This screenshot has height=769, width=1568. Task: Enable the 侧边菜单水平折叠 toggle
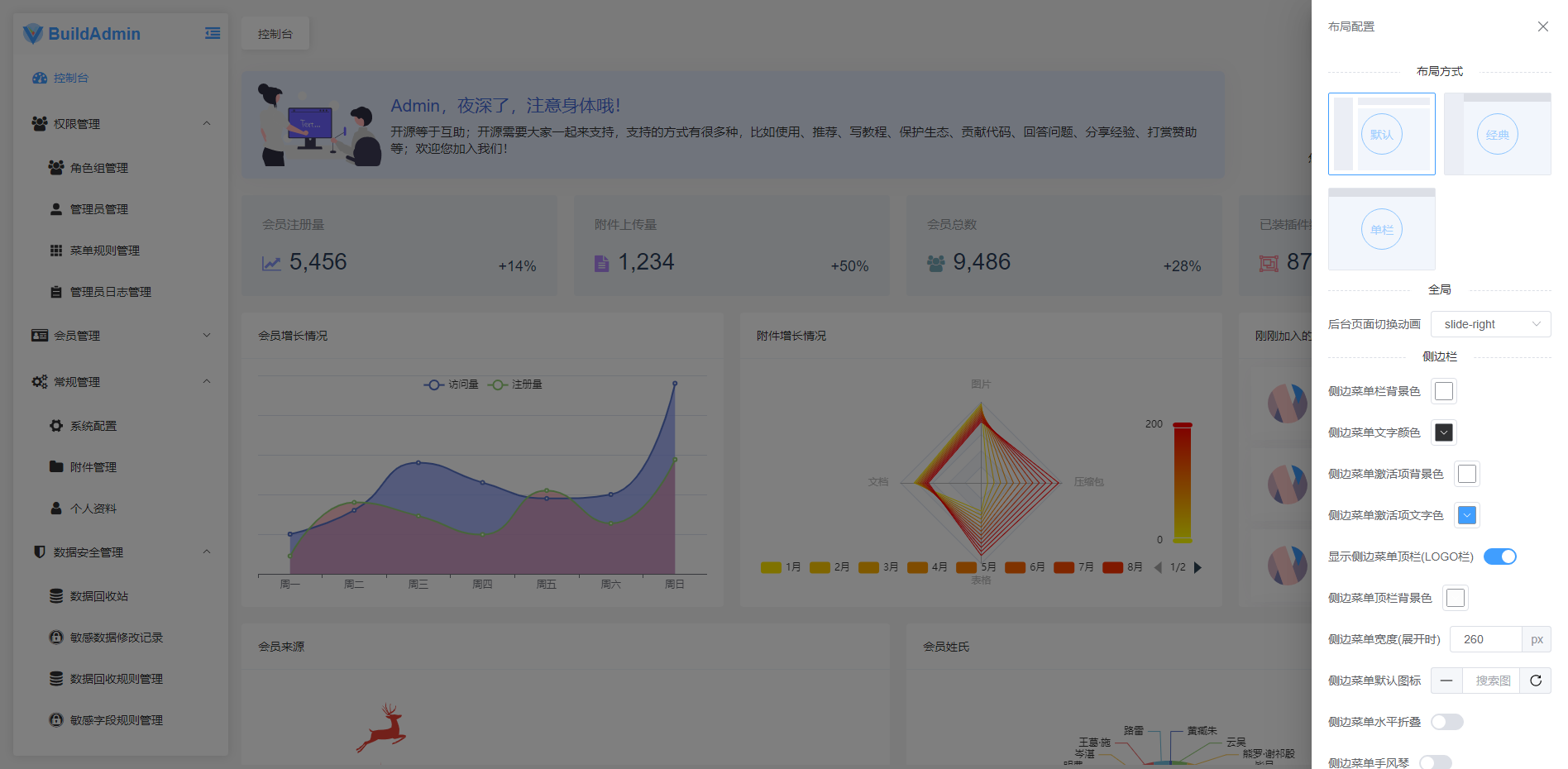tap(1447, 721)
